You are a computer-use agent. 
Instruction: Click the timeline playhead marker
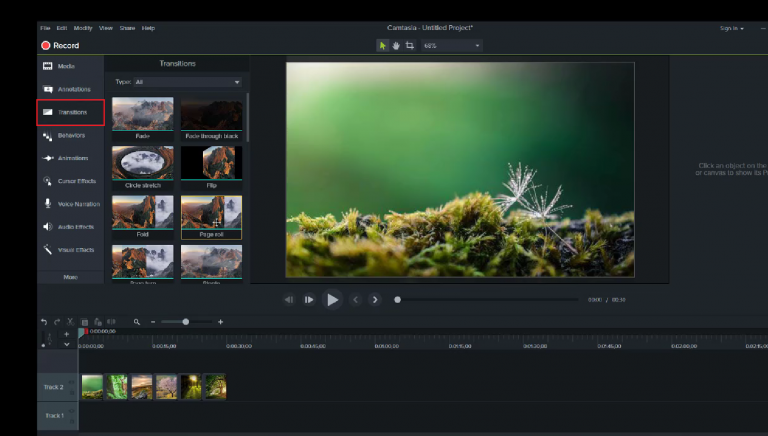point(81,333)
